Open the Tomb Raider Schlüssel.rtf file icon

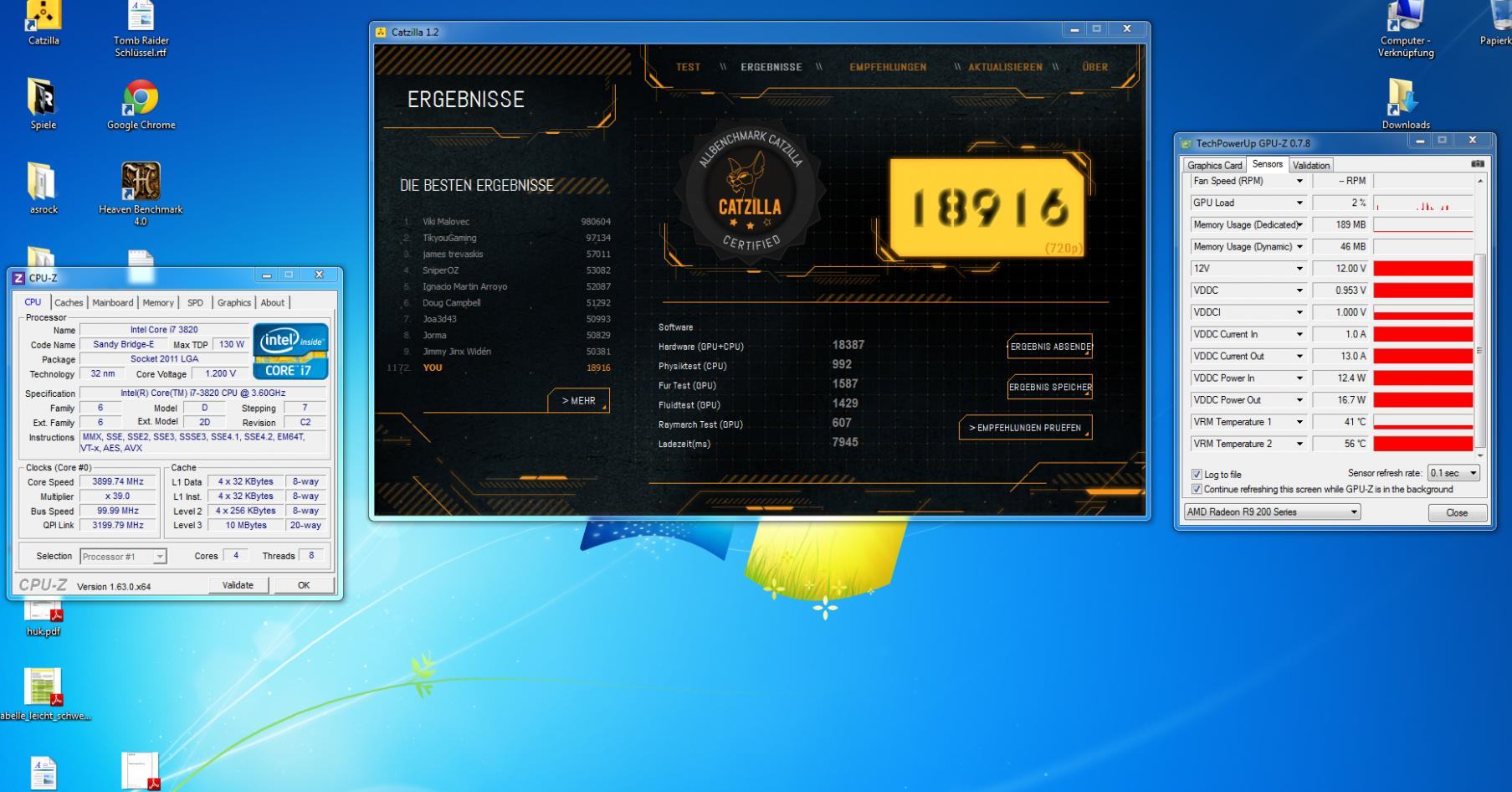[x=141, y=28]
